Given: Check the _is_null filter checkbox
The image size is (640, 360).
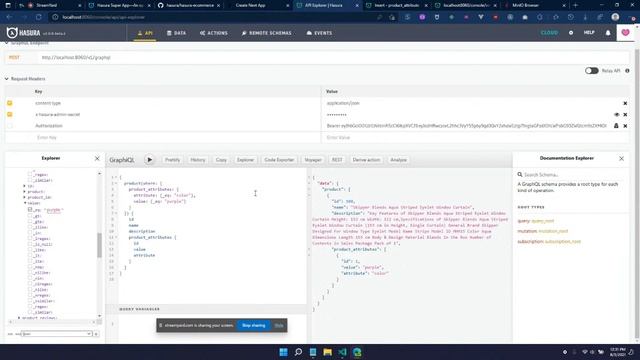Looking at the screenshot, I should tap(30, 244).
